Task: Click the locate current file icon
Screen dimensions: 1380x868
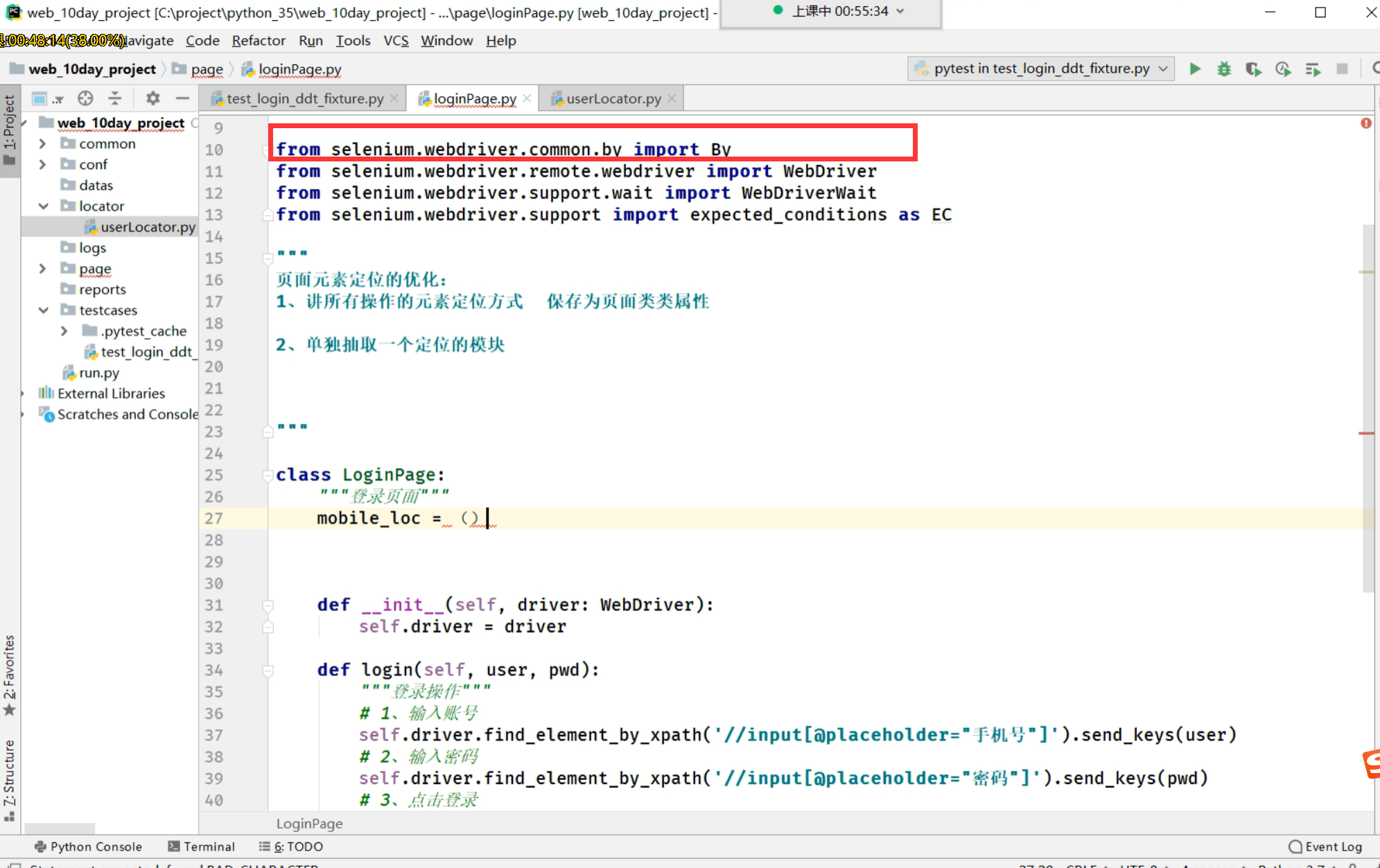Action: [85, 98]
